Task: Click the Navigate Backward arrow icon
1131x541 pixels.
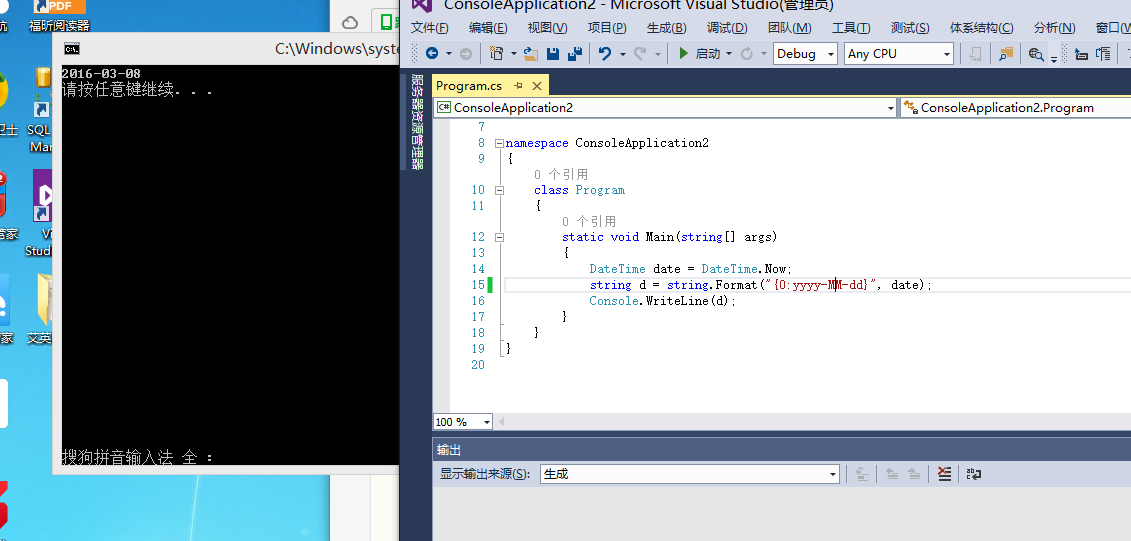Action: click(x=432, y=53)
